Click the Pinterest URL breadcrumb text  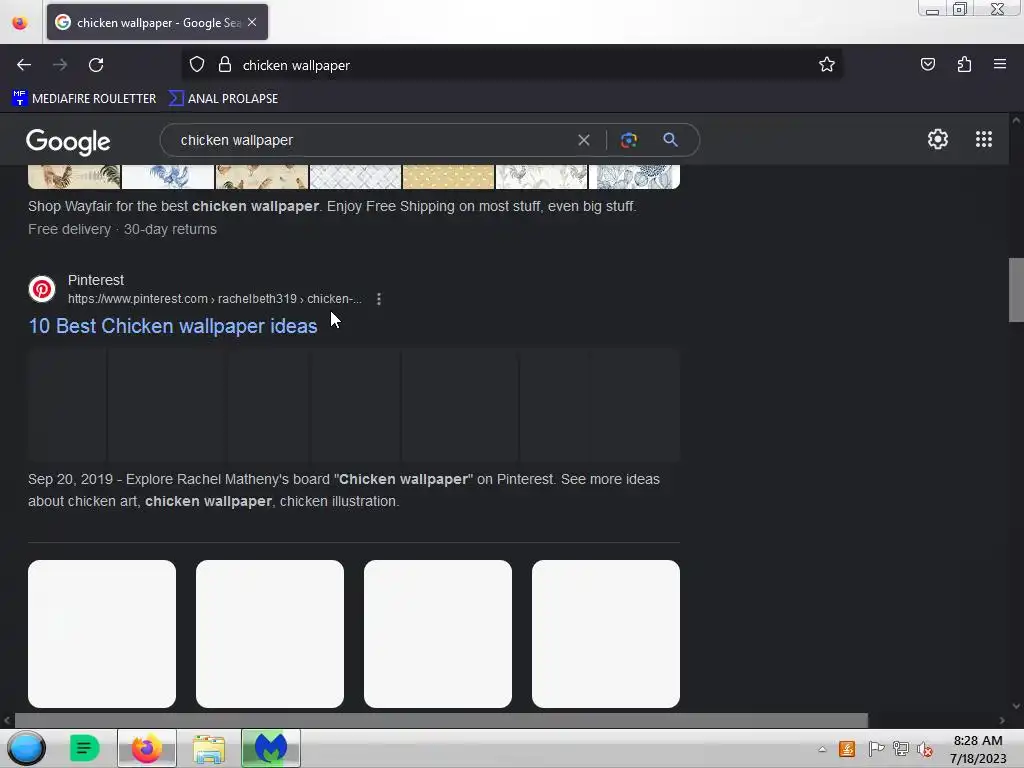[x=215, y=299]
